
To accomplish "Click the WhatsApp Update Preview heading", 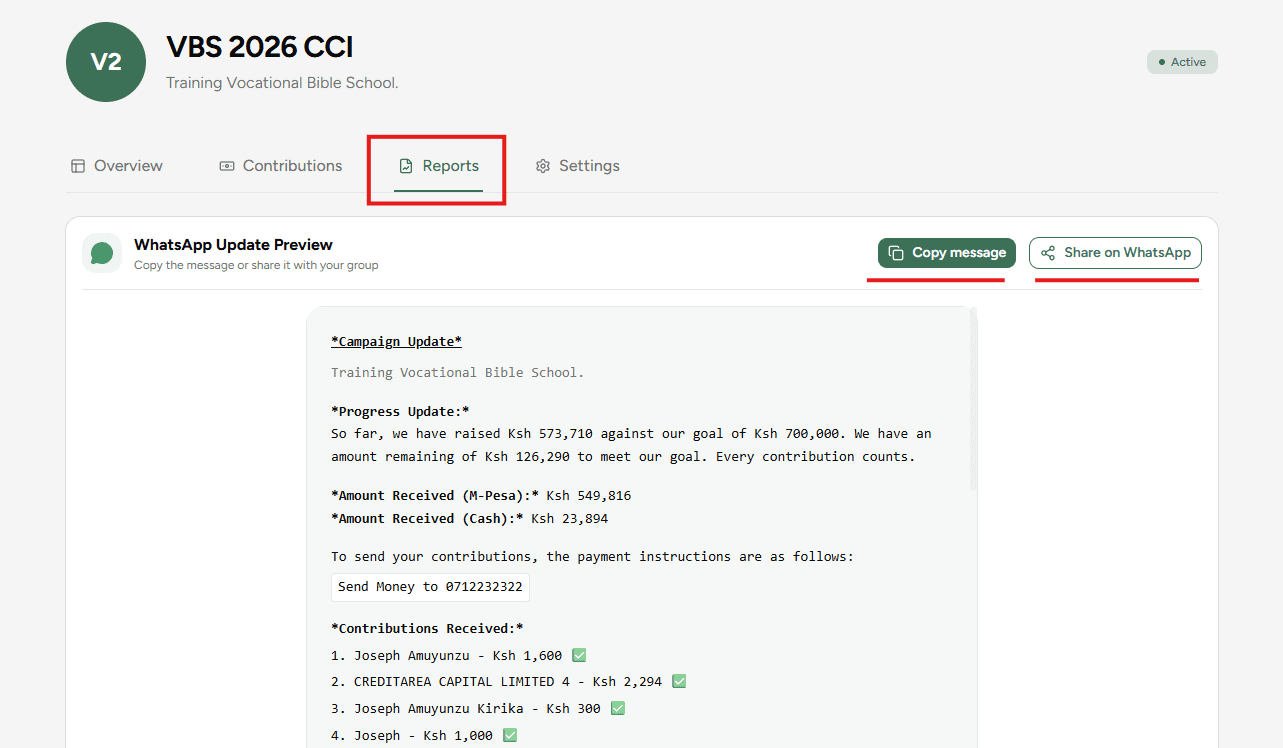I will [233, 245].
